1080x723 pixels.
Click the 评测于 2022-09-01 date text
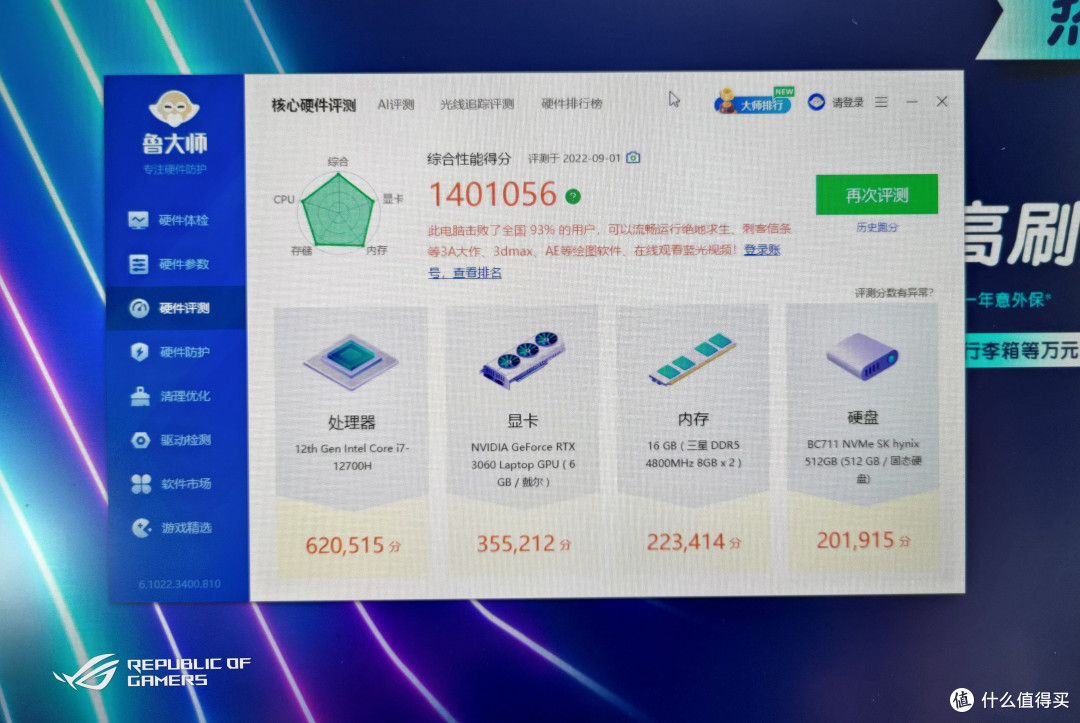[574, 158]
